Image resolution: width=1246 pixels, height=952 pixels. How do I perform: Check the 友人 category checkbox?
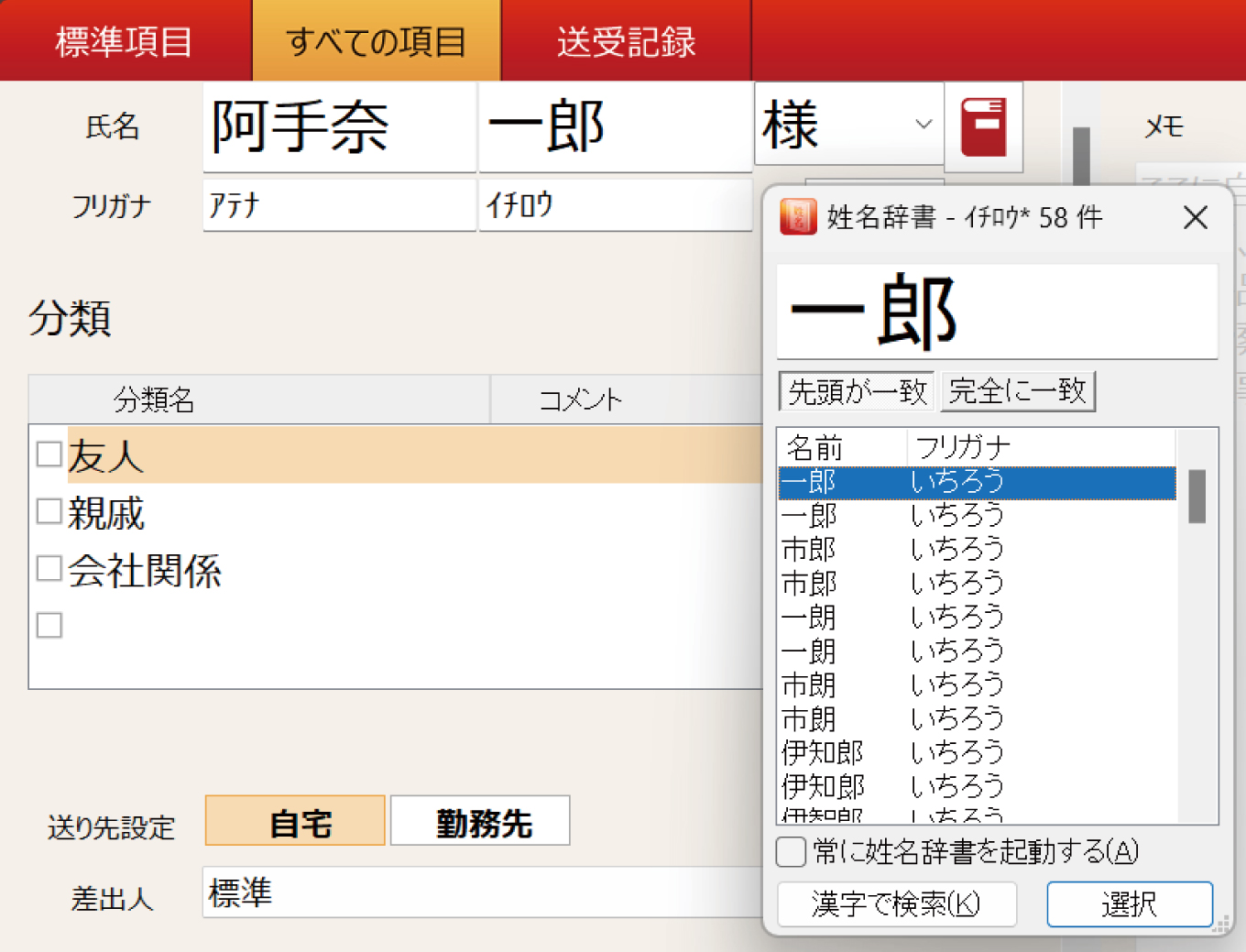[x=49, y=454]
